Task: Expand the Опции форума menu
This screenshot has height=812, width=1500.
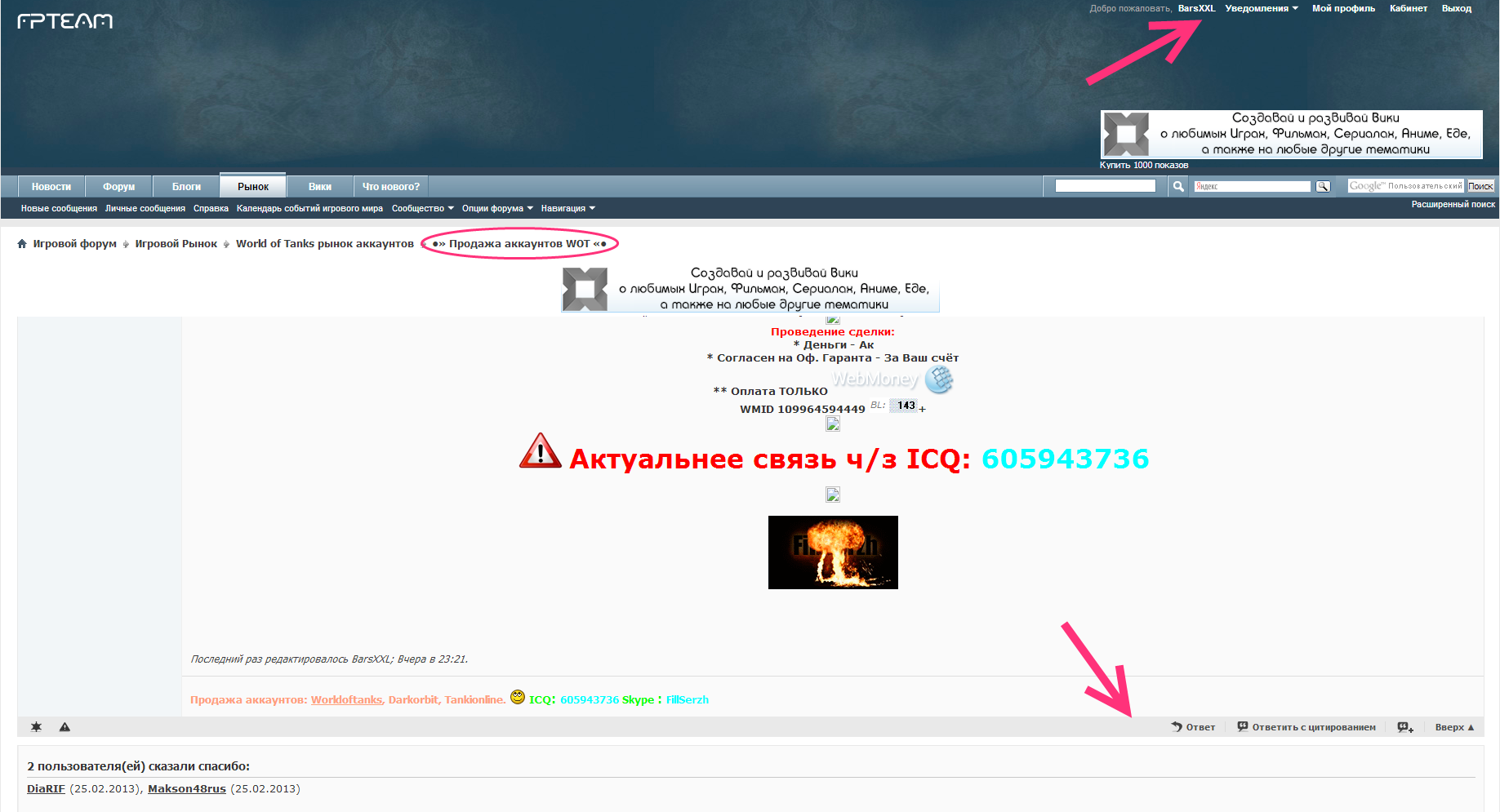Action: pos(497,208)
